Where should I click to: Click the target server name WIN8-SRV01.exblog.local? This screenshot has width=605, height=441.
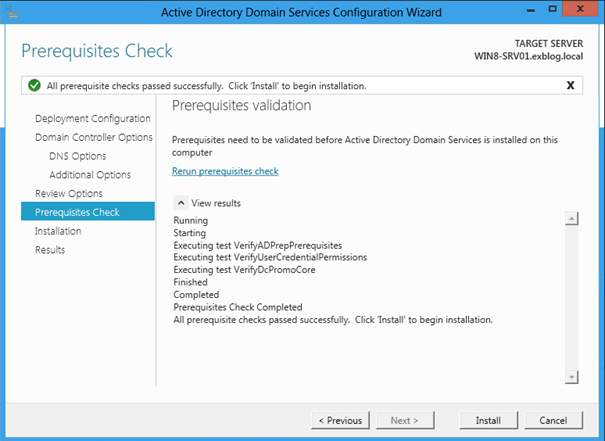click(x=528, y=56)
